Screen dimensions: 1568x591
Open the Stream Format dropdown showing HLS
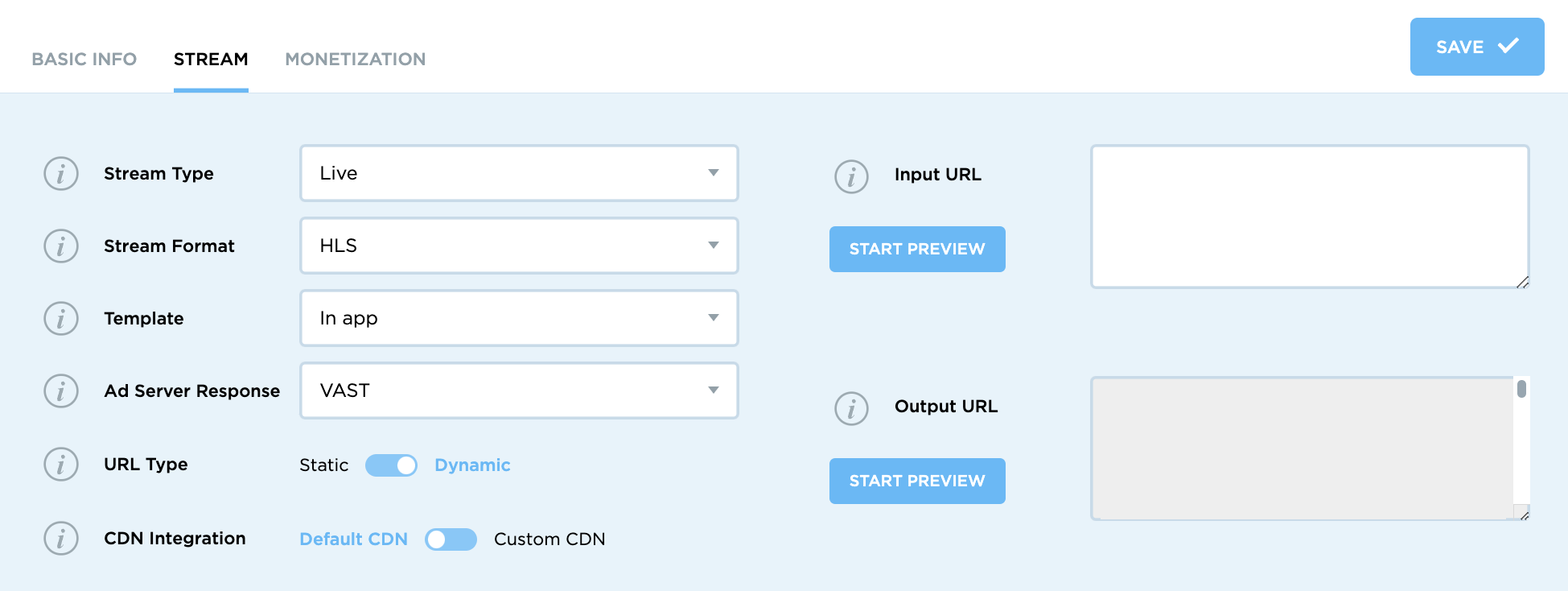click(519, 246)
